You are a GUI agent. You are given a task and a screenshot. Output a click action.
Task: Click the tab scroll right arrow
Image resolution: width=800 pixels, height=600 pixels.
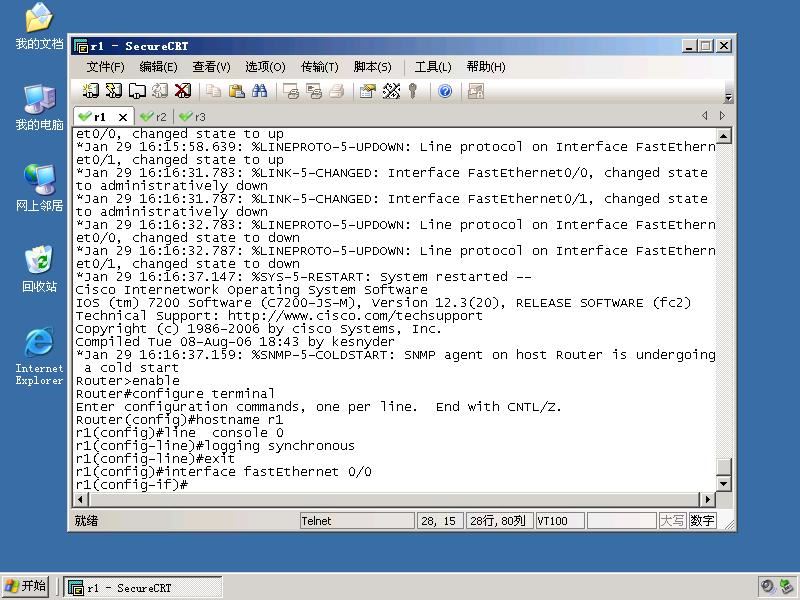point(722,116)
